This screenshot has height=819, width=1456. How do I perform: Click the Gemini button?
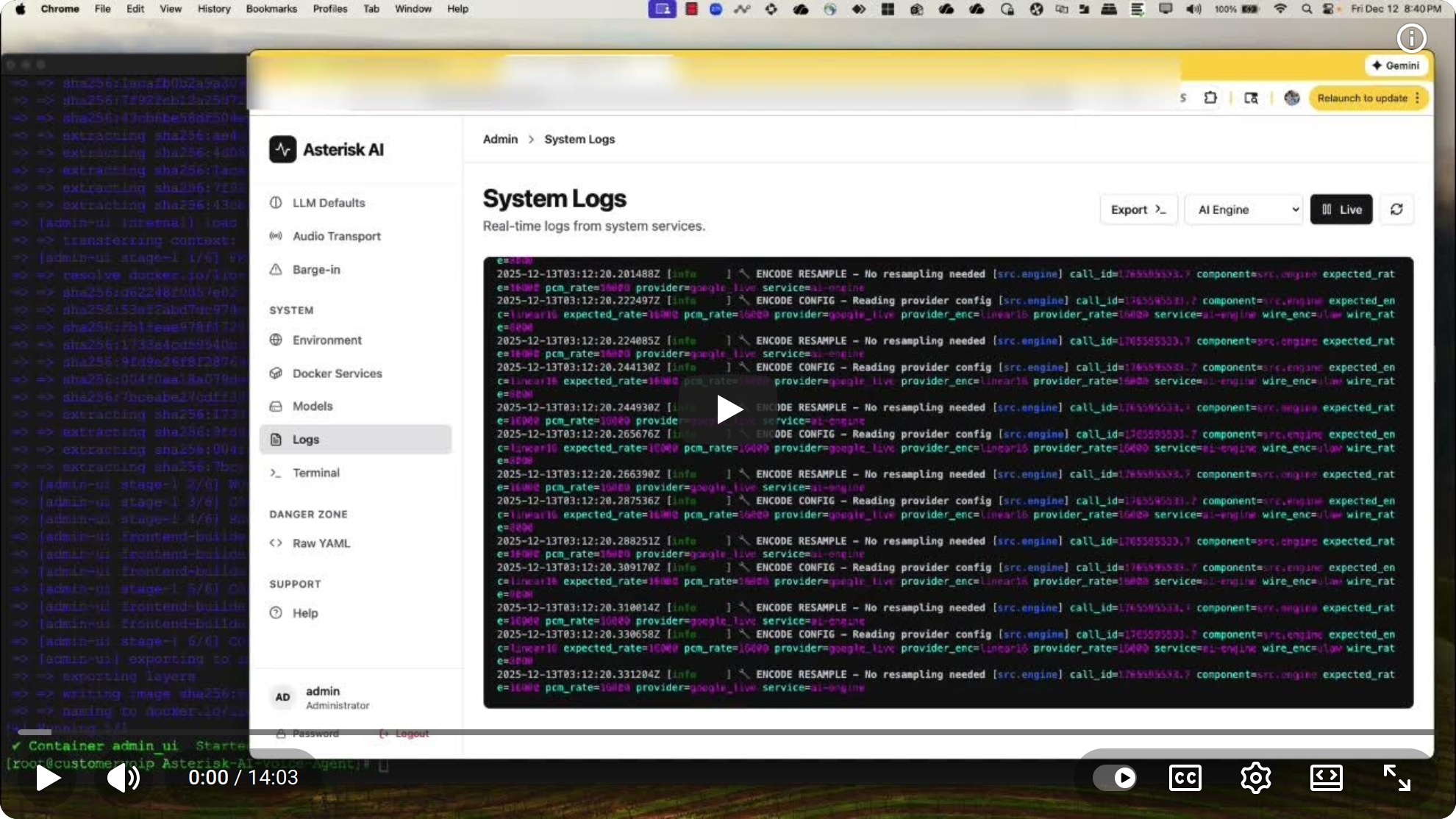click(x=1396, y=65)
